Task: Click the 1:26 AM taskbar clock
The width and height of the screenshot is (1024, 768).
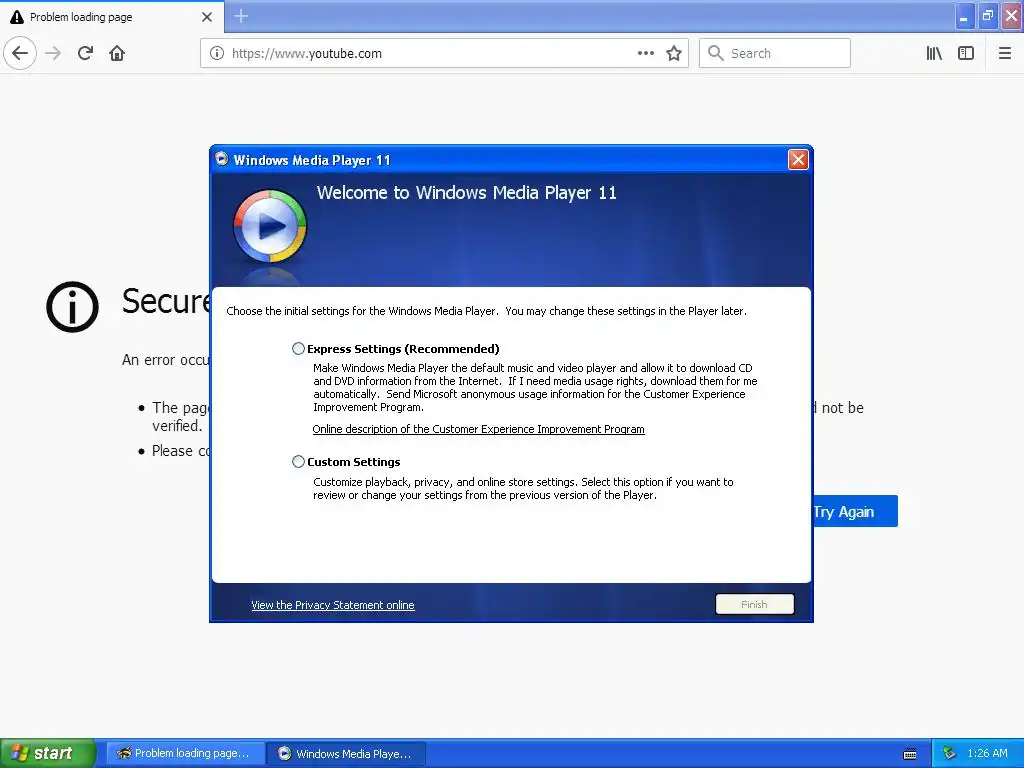Action: [x=987, y=753]
